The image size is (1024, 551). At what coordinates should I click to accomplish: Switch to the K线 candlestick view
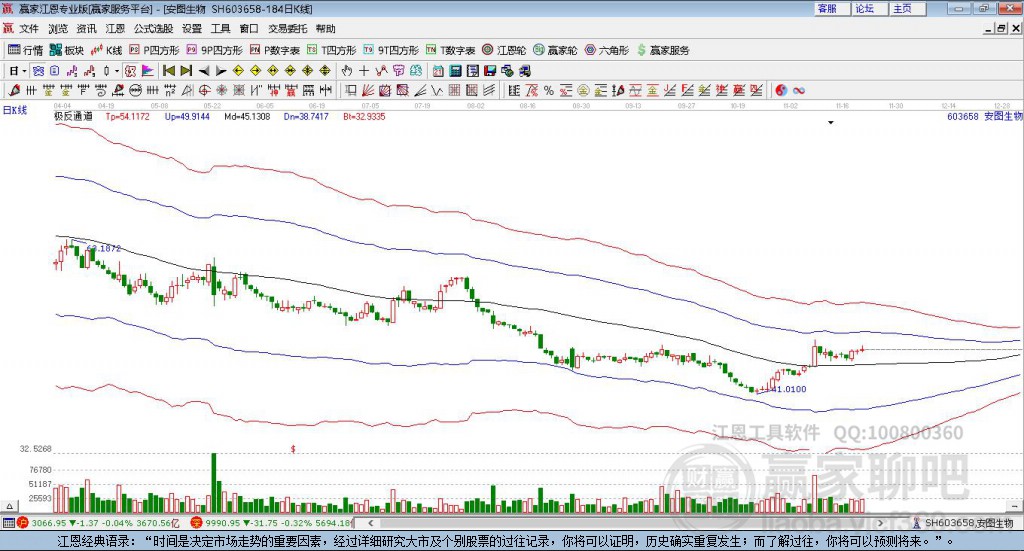pos(106,50)
